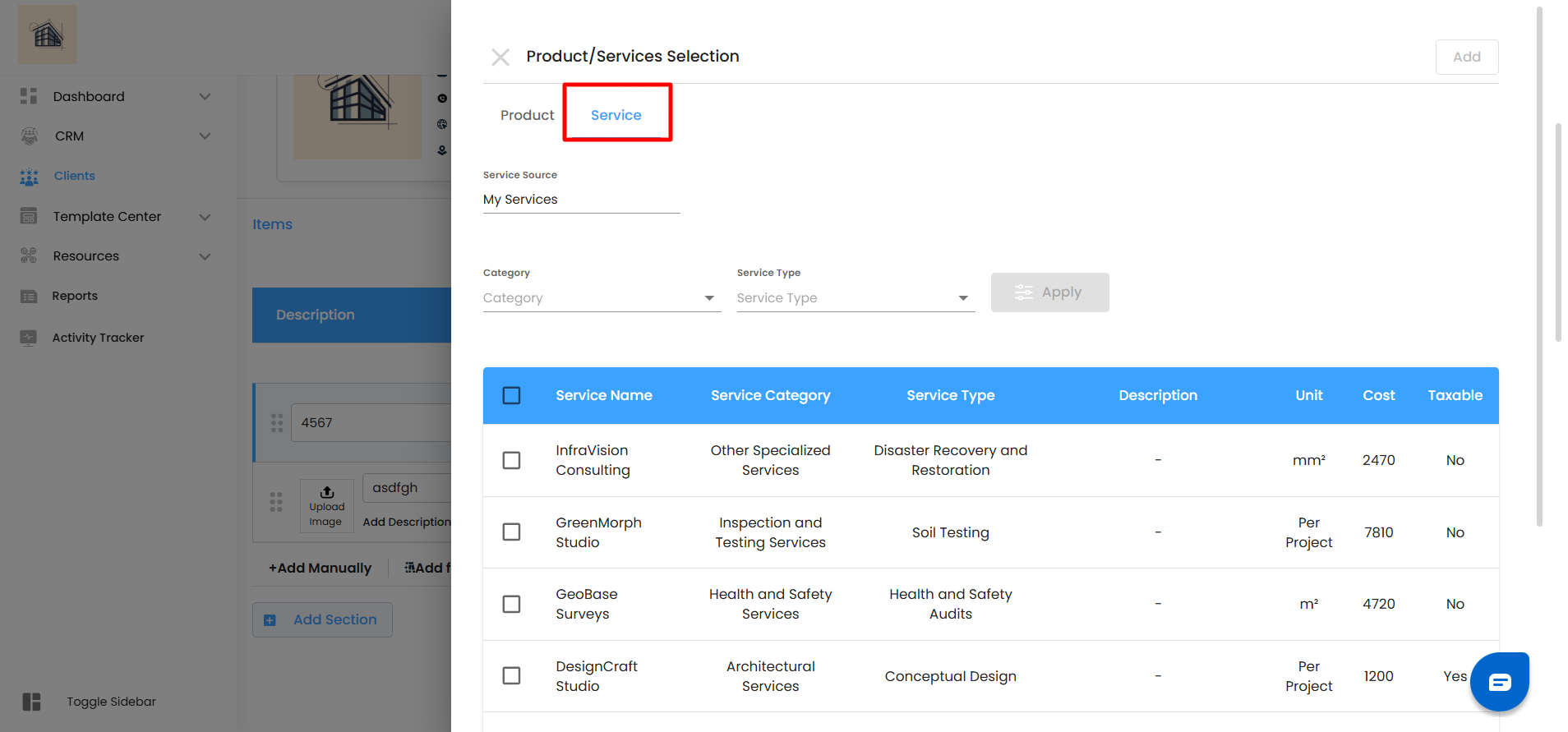Click the CRM sidebar icon
The width and height of the screenshot is (1568, 732).
[29, 136]
